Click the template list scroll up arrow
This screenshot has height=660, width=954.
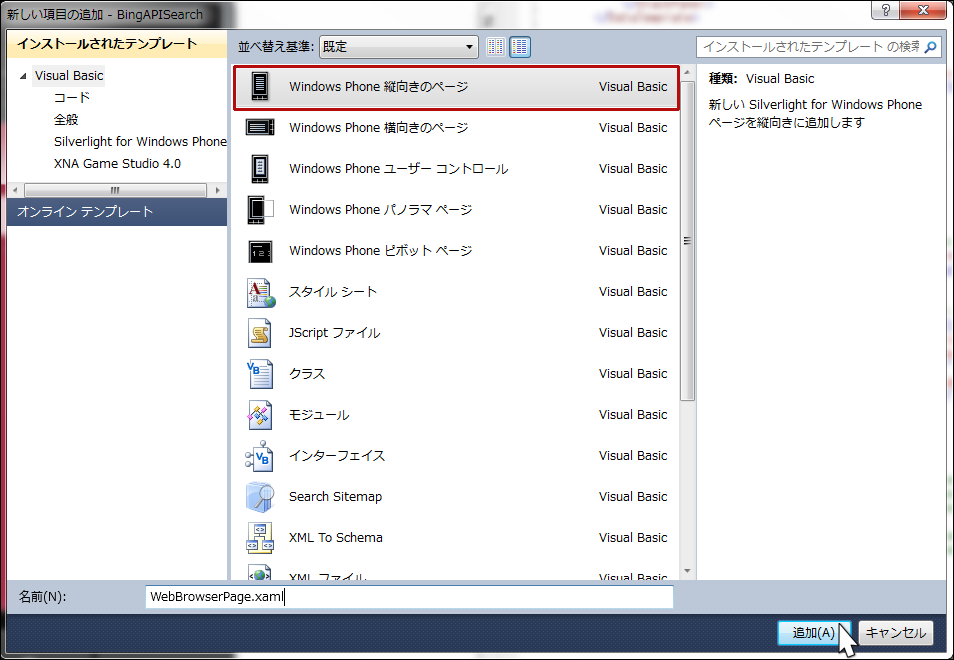tap(688, 73)
